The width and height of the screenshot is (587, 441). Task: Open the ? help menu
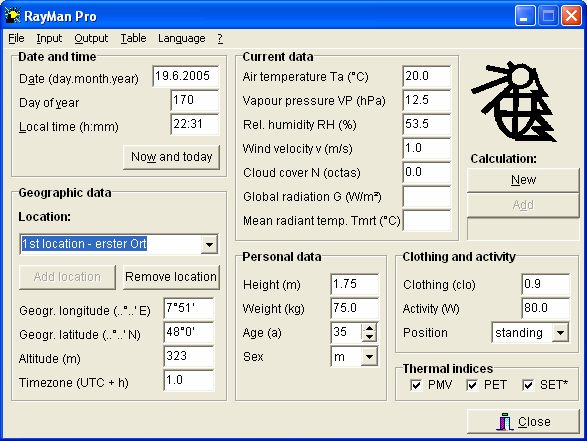point(220,38)
